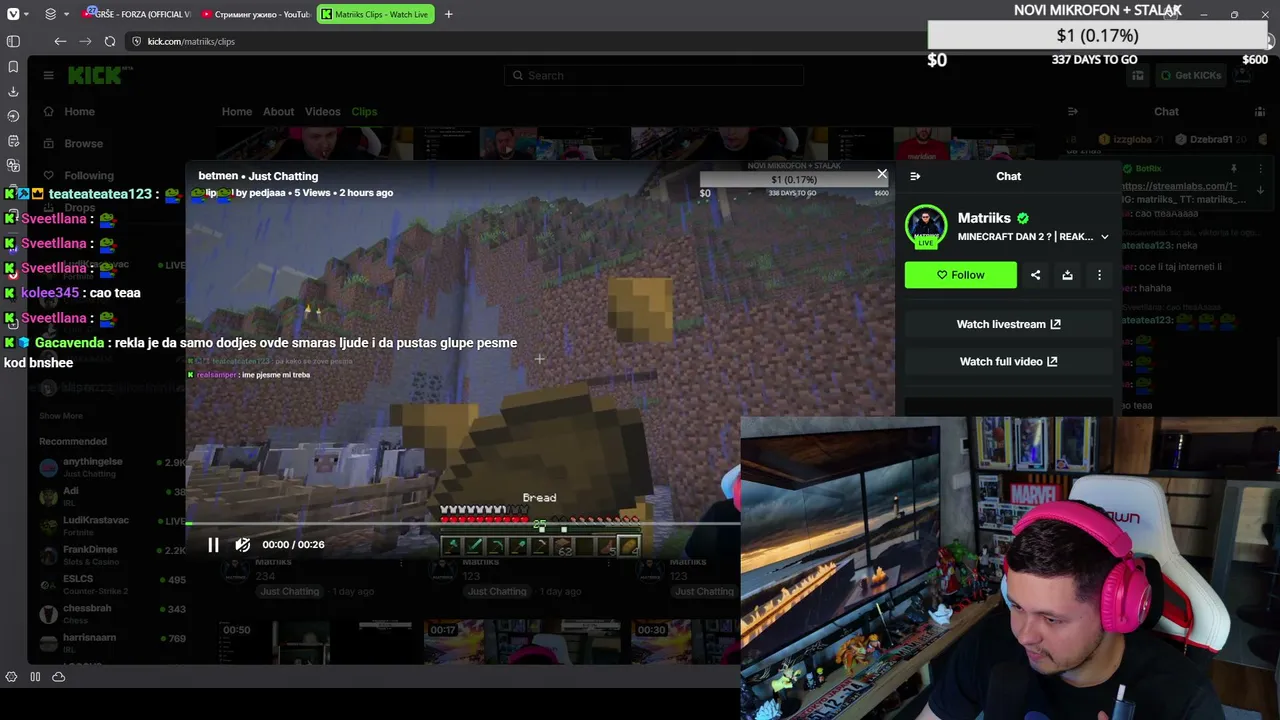Toggle the clip mute button
This screenshot has width=1280, height=720.
242,545
